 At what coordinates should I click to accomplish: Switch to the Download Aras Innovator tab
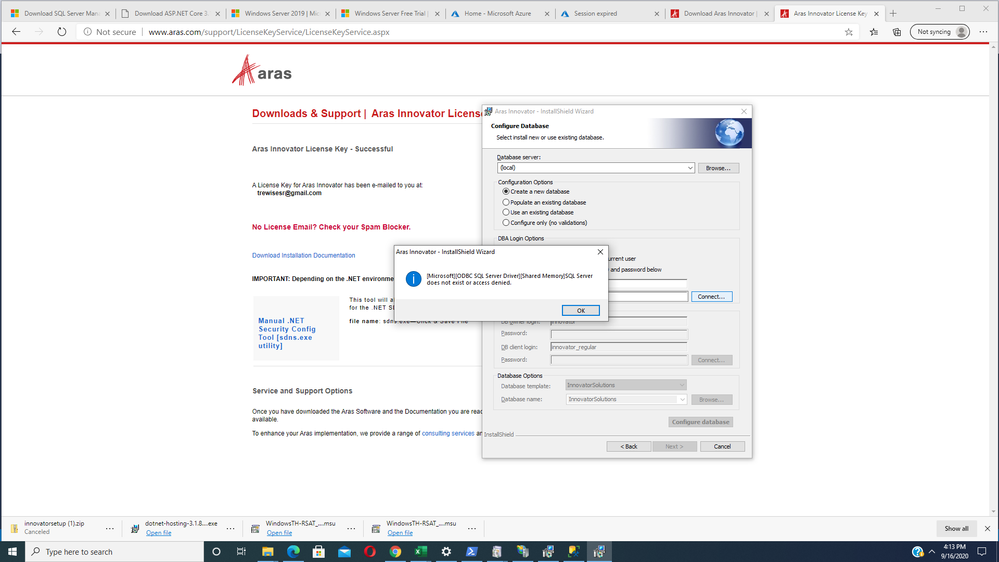tap(719, 14)
